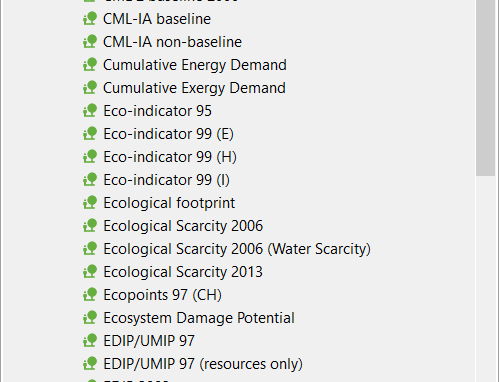Click the icon next to Cumulative Energy Demand
The width and height of the screenshot is (499, 382).
(x=90, y=65)
